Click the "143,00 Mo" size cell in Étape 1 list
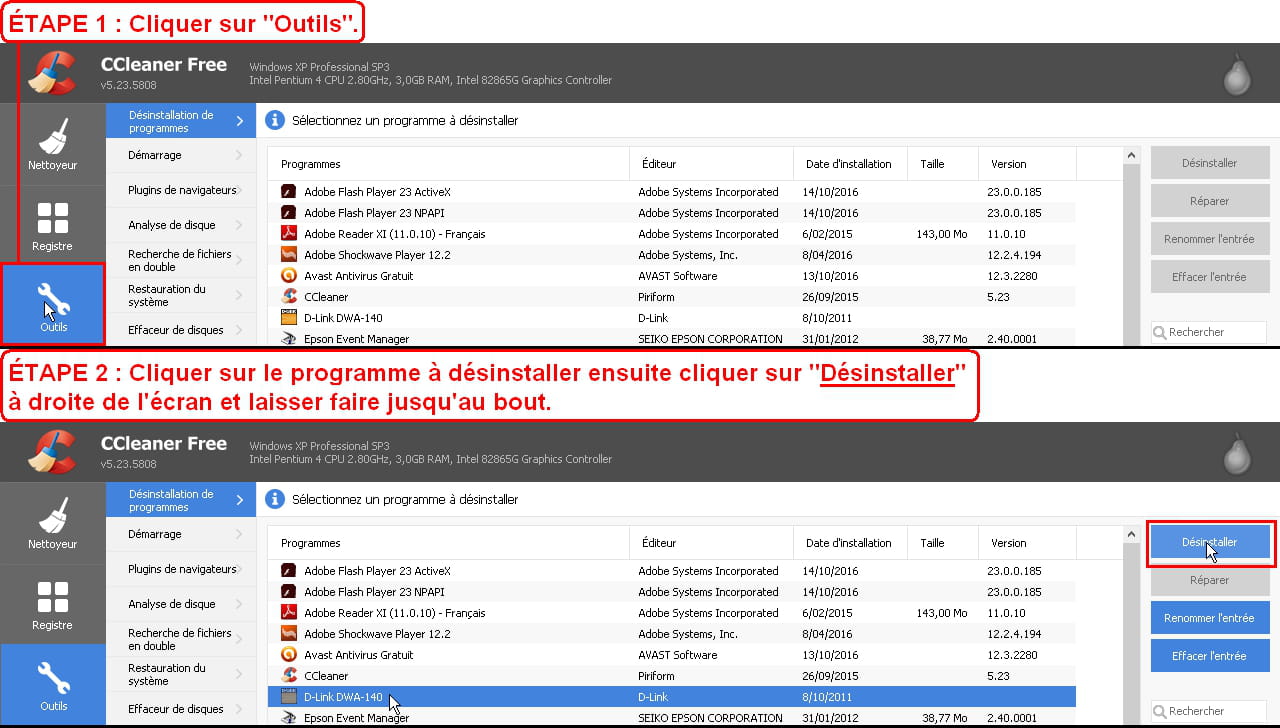The height and width of the screenshot is (728, 1280). tap(941, 234)
